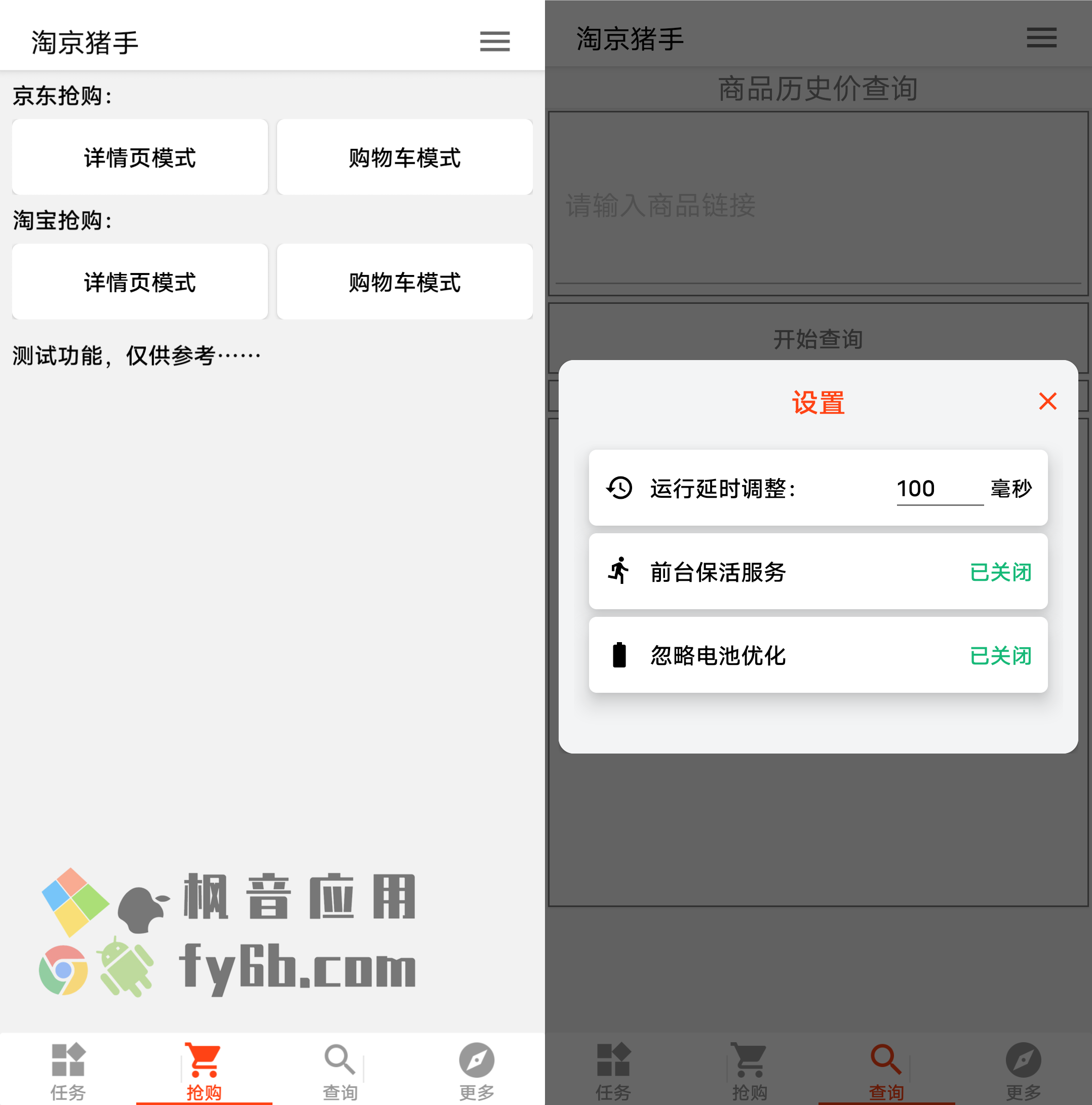Tap the 开始查询 button
Image resolution: width=1092 pixels, height=1105 pixels.
pyautogui.click(x=818, y=339)
